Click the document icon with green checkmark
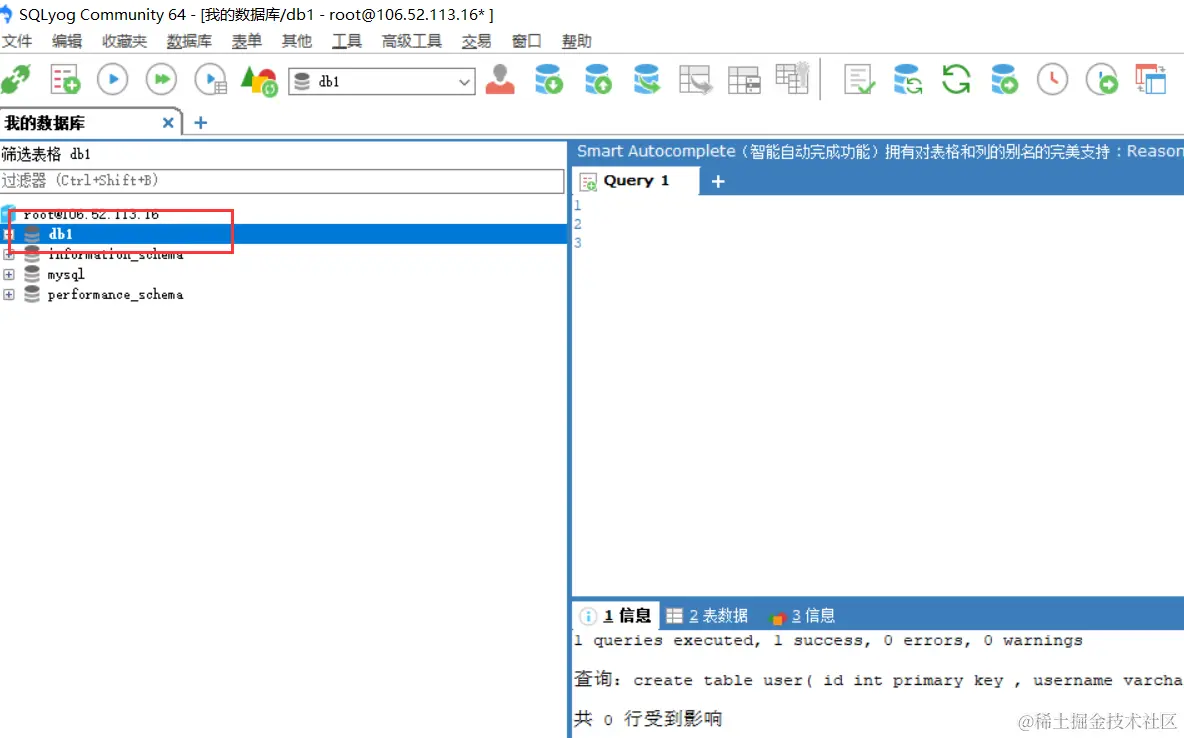Screen dimensions: 1184x738 point(859,79)
